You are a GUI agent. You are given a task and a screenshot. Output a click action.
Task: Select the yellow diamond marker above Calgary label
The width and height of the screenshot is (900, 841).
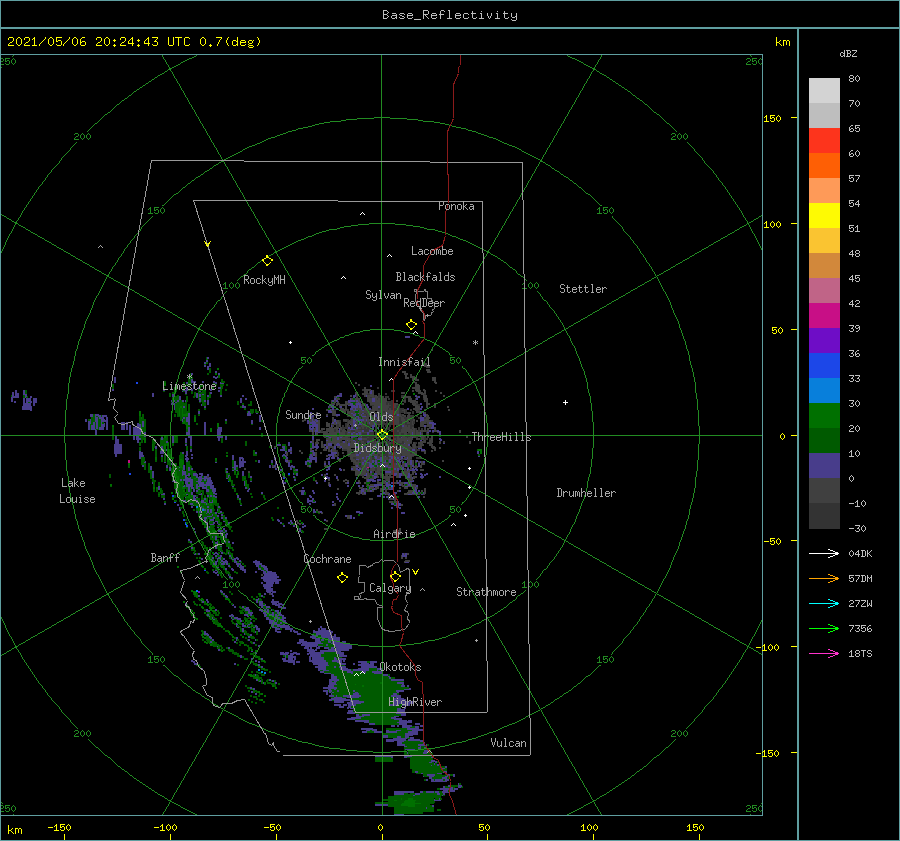point(395,576)
